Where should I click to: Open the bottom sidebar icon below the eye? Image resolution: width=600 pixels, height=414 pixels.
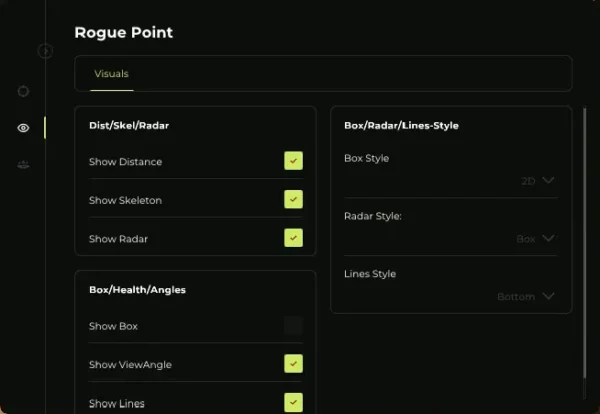click(x=24, y=164)
